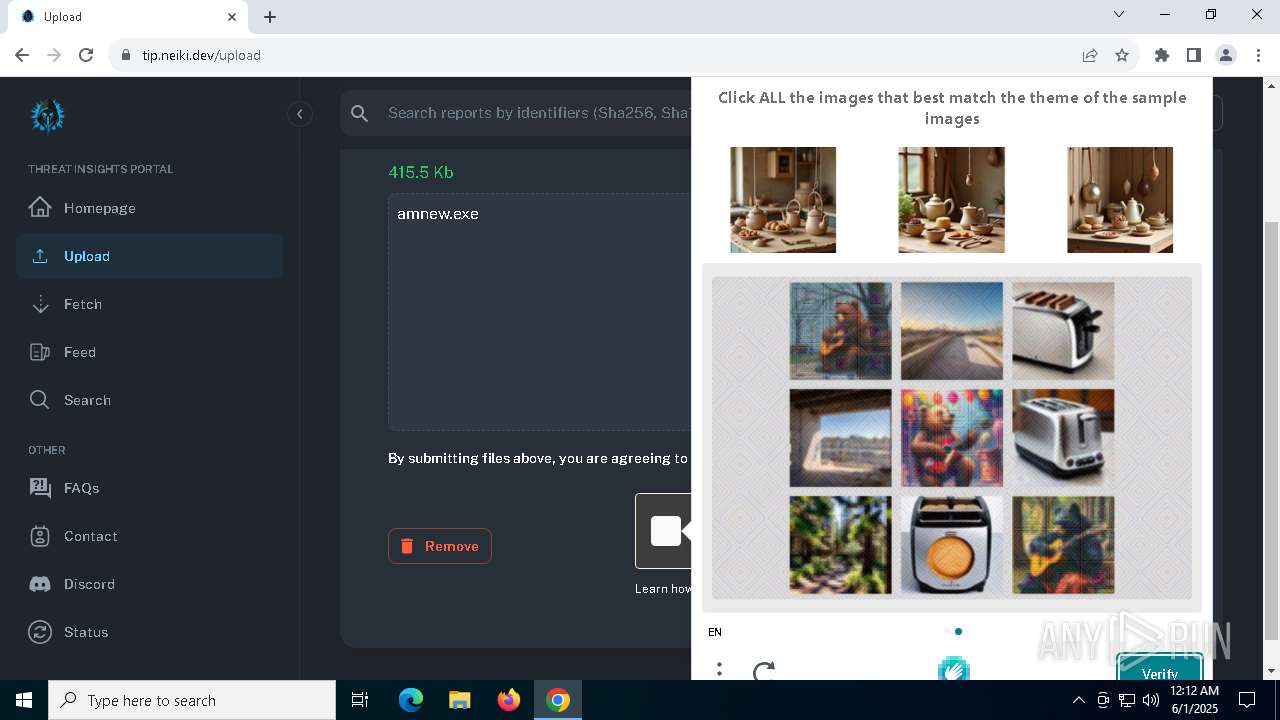Click the Discord logo icon
The width and height of the screenshot is (1280, 720).
pos(40,584)
